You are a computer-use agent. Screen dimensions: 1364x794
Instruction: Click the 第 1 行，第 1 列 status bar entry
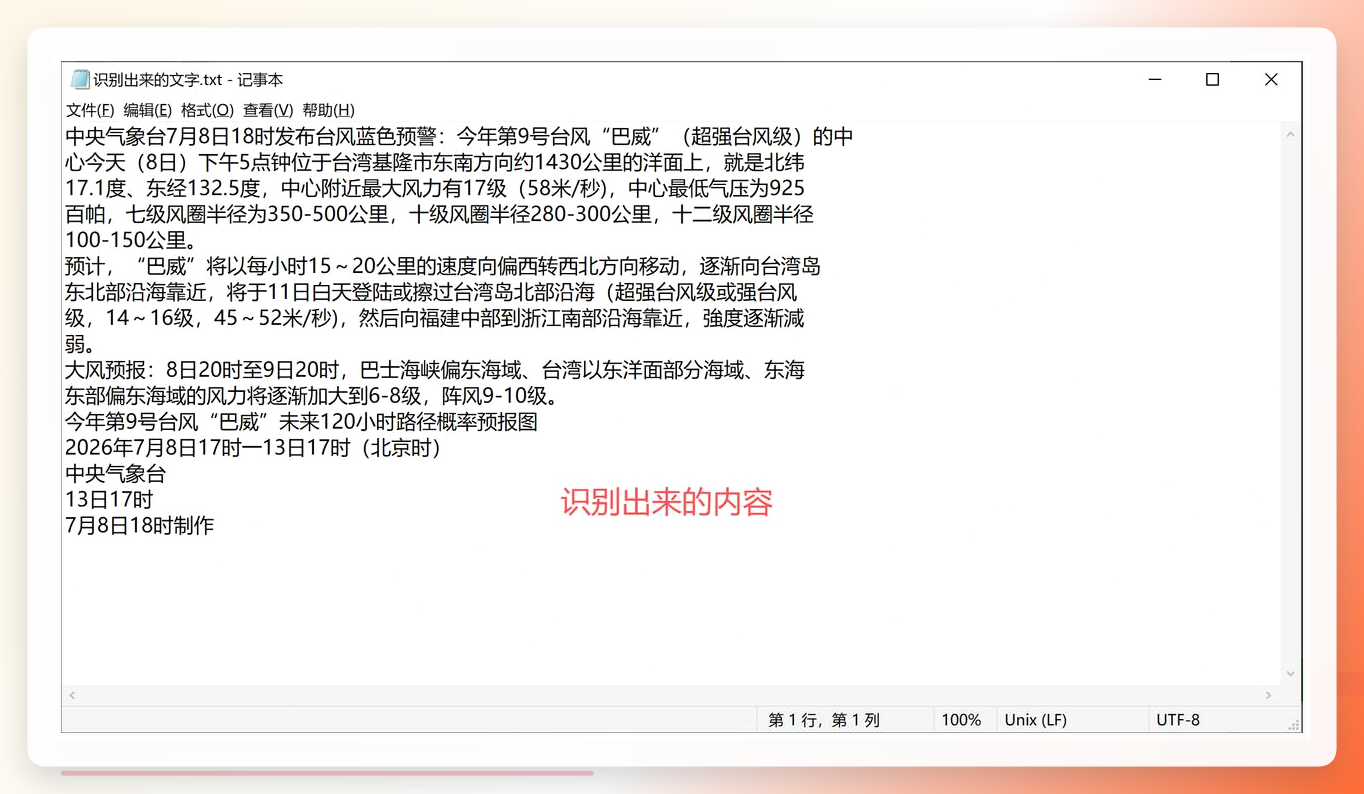[x=824, y=720]
